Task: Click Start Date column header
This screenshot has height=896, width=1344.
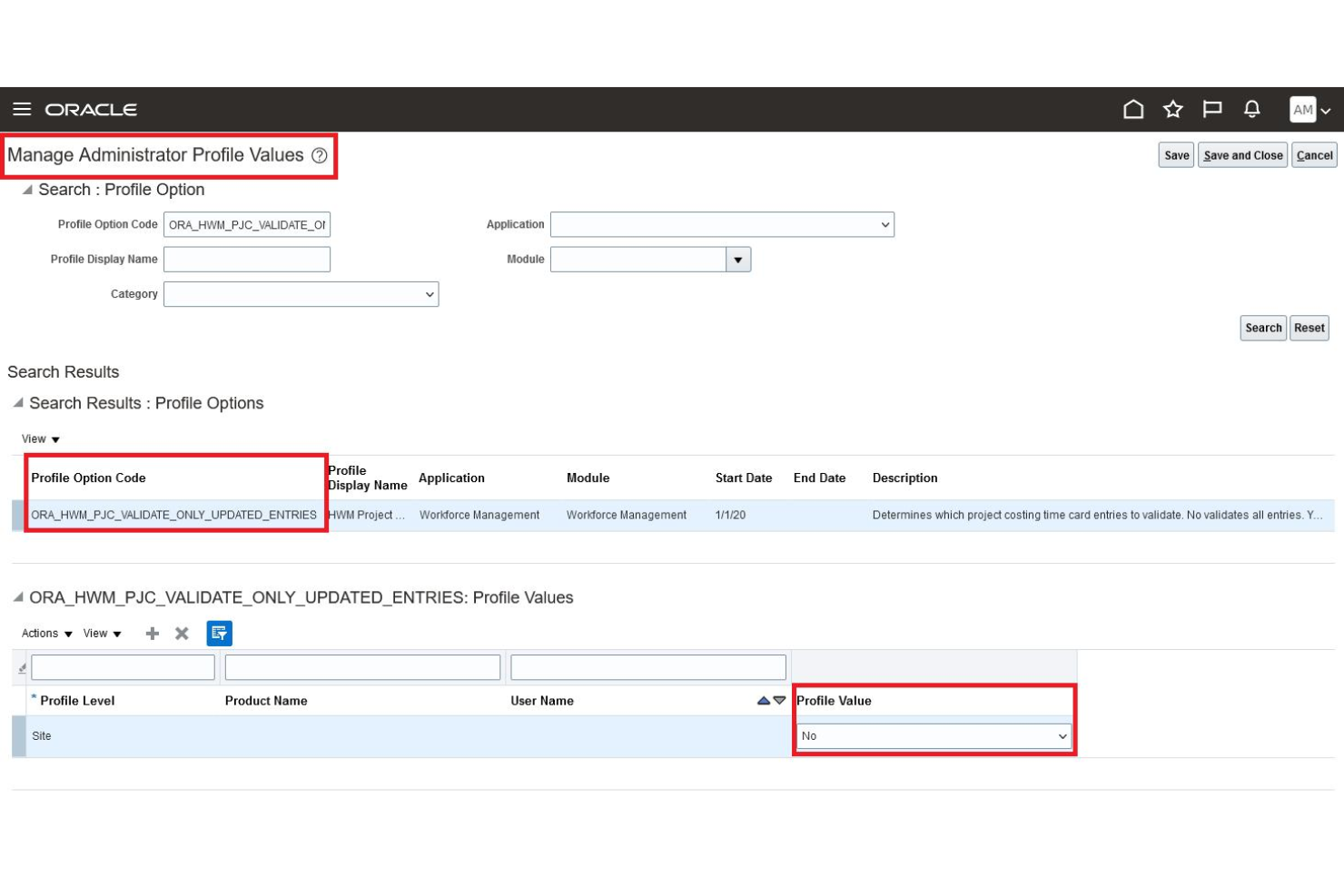Action: (744, 478)
